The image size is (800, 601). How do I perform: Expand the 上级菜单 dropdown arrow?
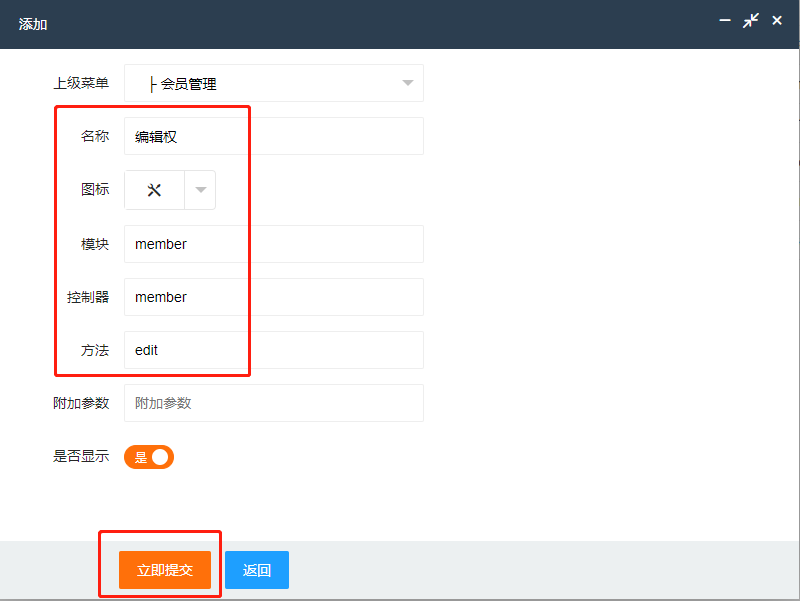point(407,83)
